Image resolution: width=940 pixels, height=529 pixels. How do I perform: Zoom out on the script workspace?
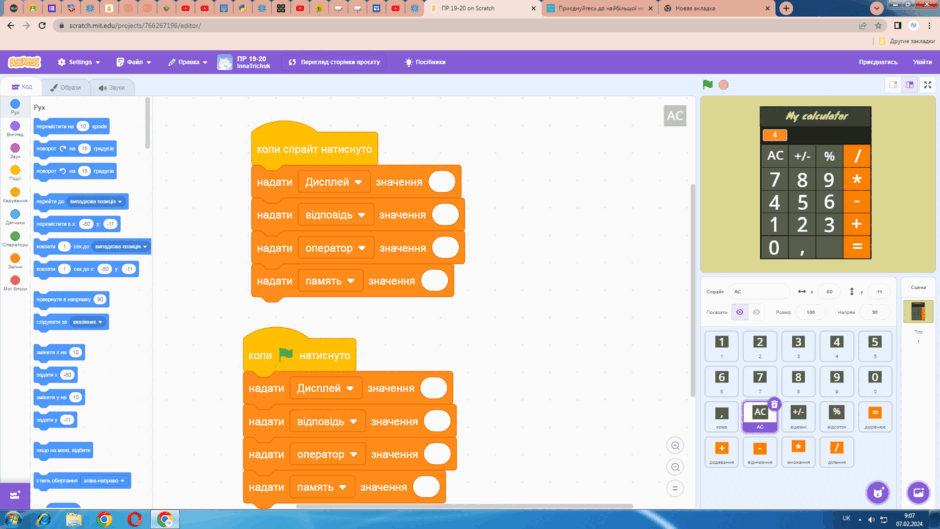coord(675,467)
